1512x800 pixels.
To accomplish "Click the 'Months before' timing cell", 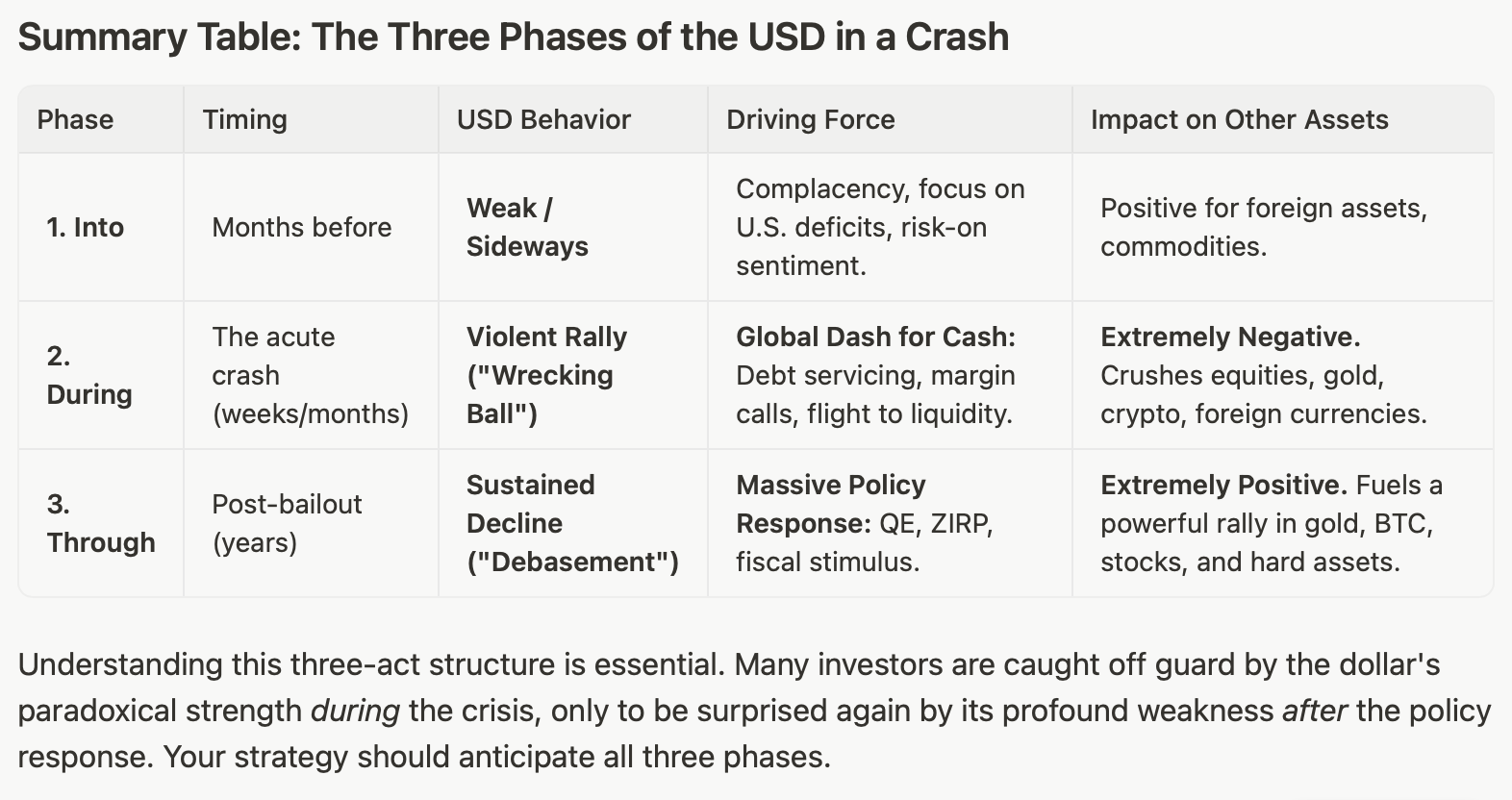I will point(302,227).
